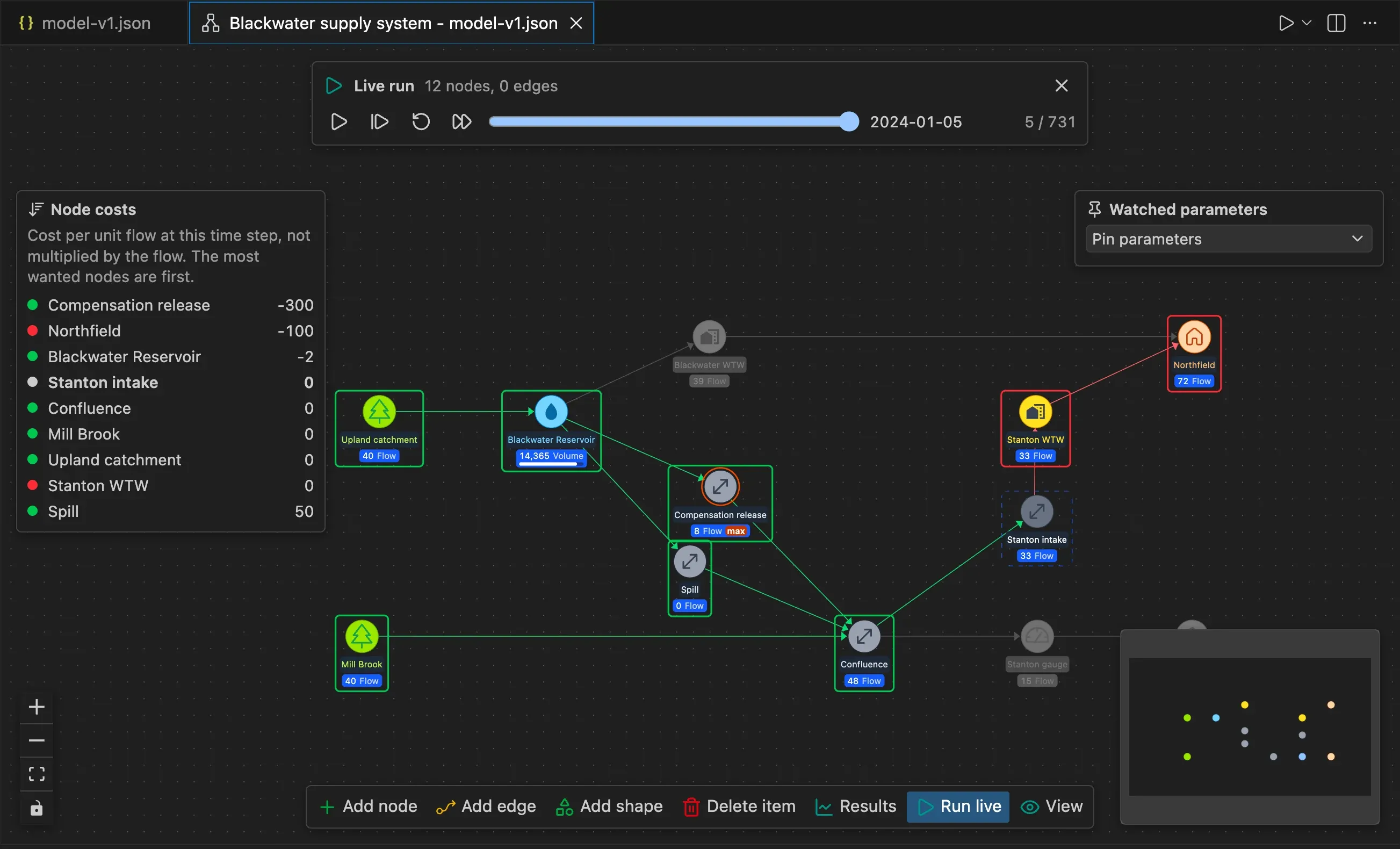The width and height of the screenshot is (1400, 849).
Task: Open the Pin parameters dropdown
Action: tap(1228, 239)
